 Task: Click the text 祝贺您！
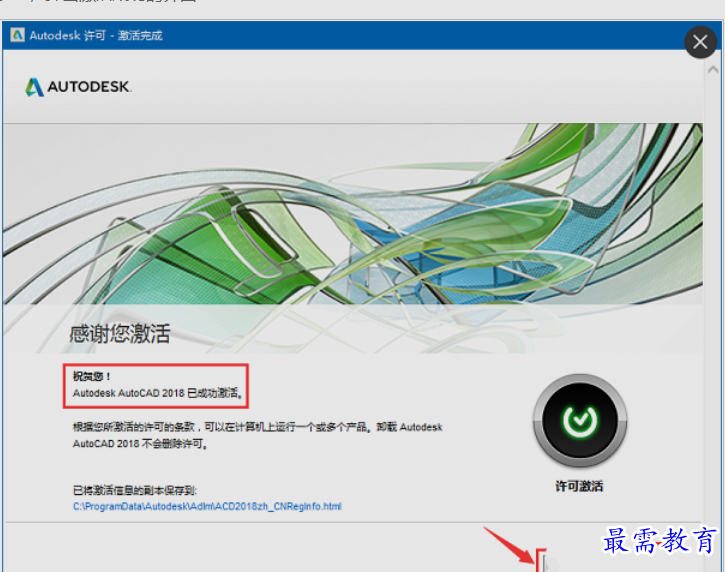[x=92, y=376]
